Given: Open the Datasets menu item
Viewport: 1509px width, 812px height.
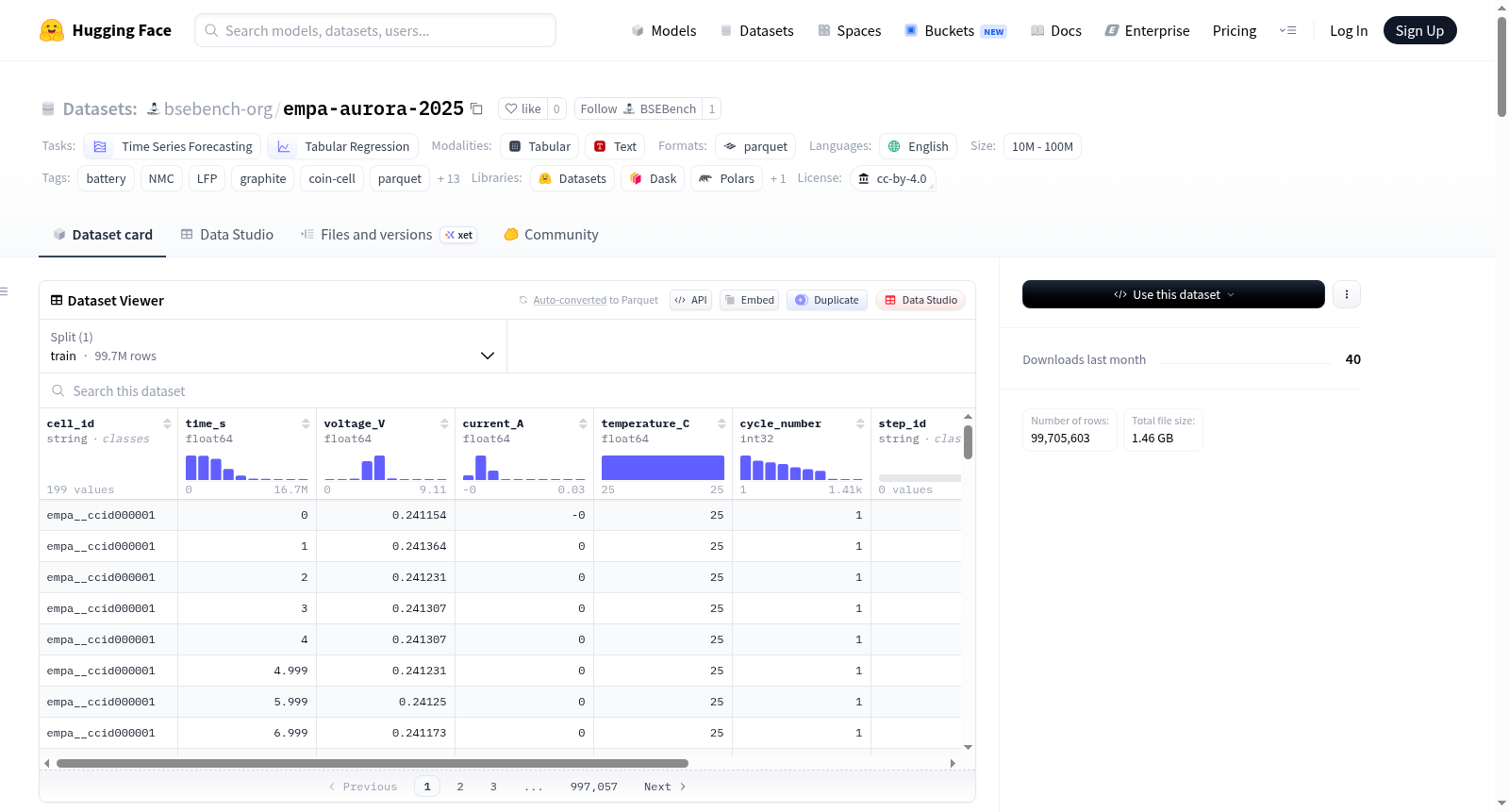Looking at the screenshot, I should [x=757, y=30].
